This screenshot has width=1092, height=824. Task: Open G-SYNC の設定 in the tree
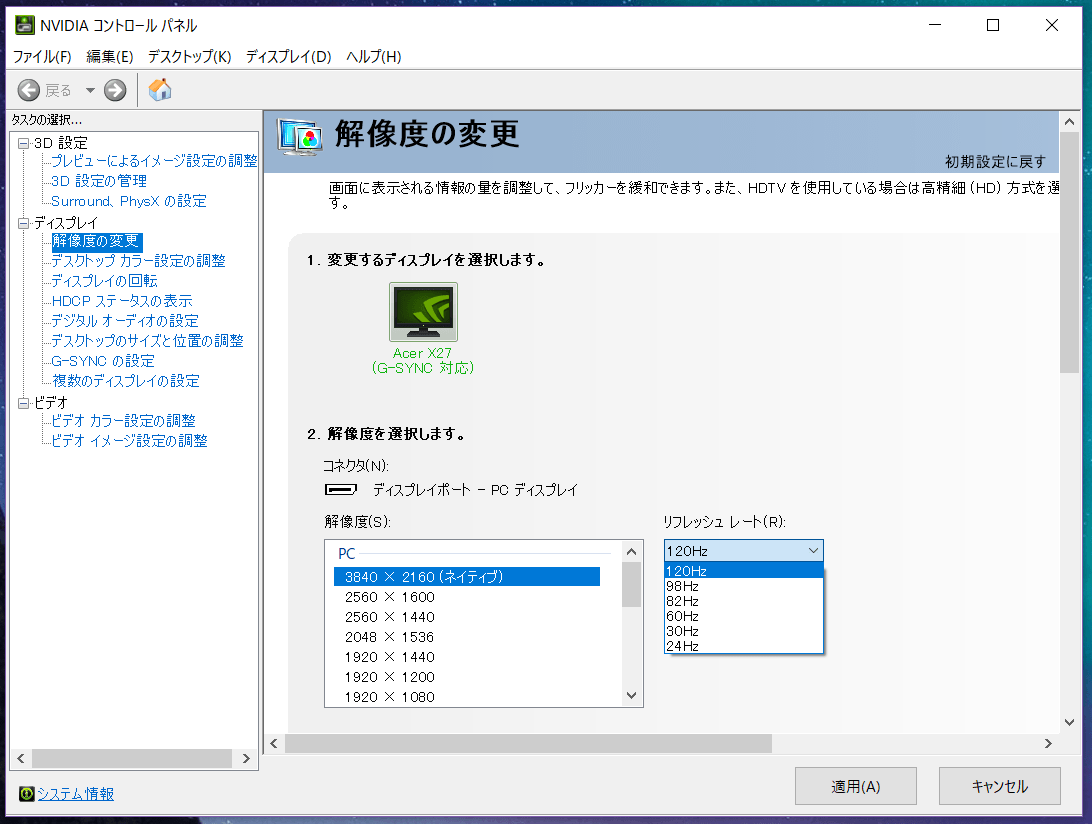point(103,361)
